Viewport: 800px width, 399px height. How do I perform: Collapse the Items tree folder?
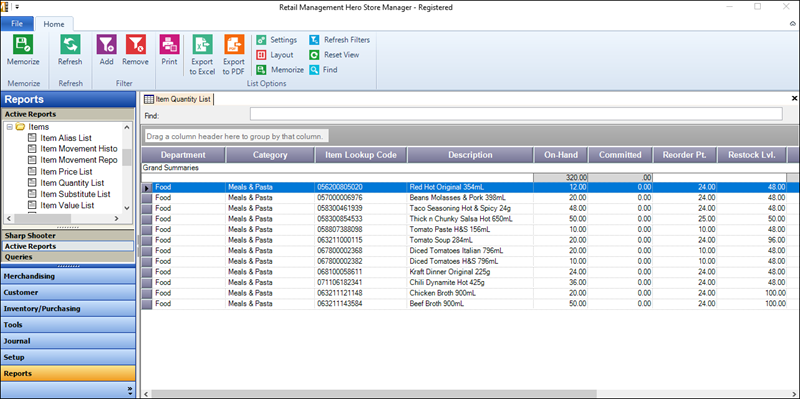click(x=10, y=127)
